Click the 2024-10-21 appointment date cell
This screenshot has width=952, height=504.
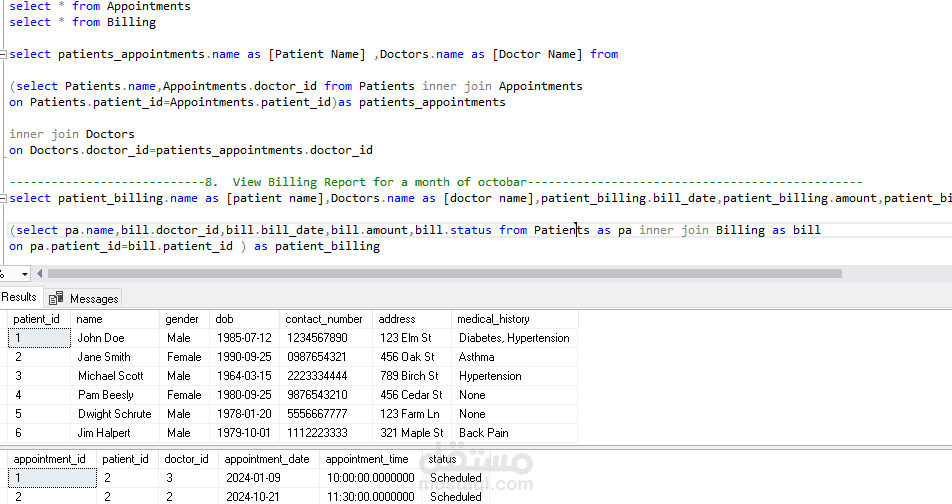[251, 496]
